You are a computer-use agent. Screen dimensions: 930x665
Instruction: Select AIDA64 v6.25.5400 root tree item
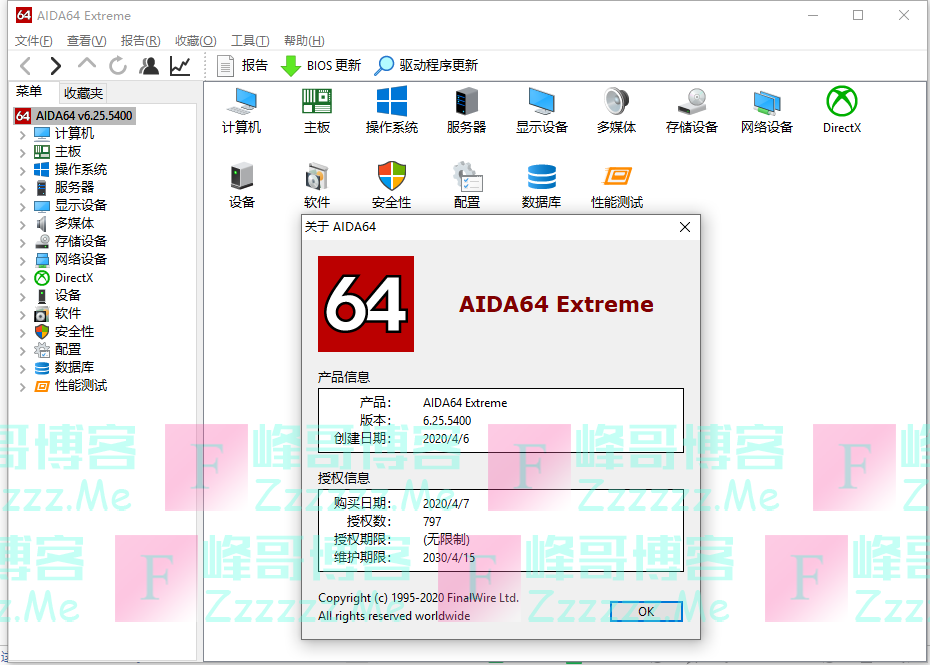84,116
